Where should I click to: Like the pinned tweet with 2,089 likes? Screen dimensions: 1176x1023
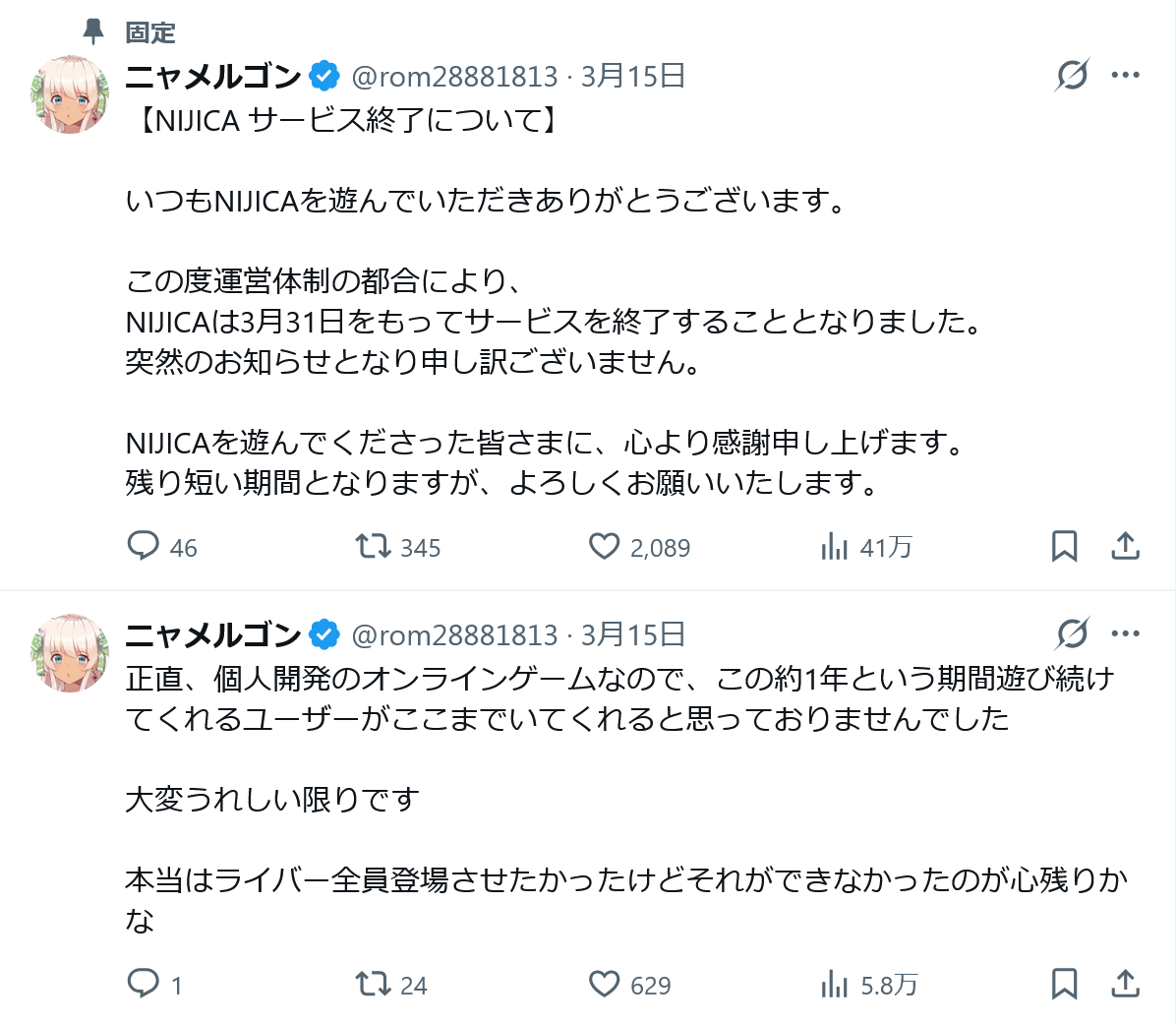point(604,546)
